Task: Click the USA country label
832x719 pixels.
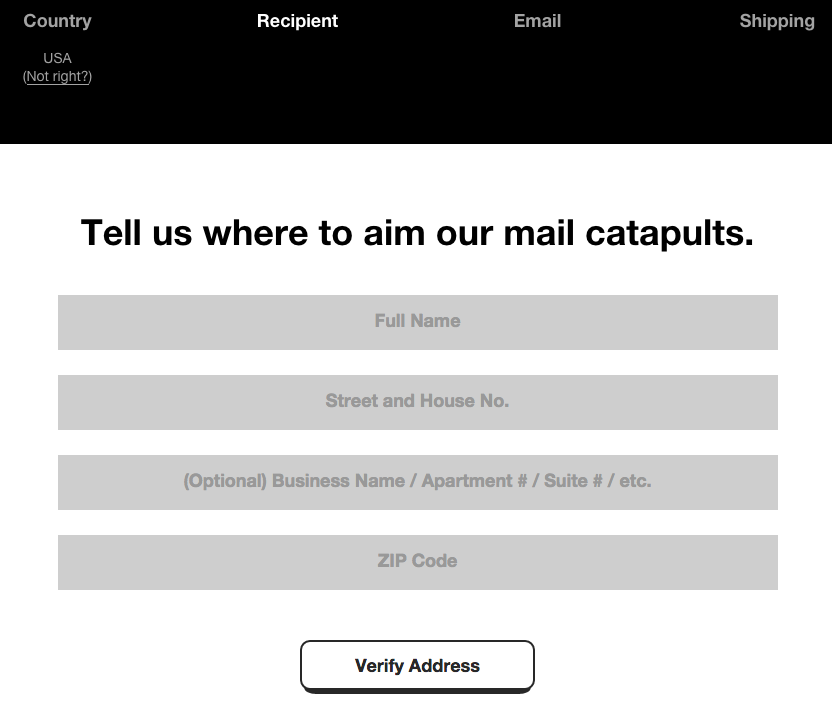Action: (x=57, y=58)
